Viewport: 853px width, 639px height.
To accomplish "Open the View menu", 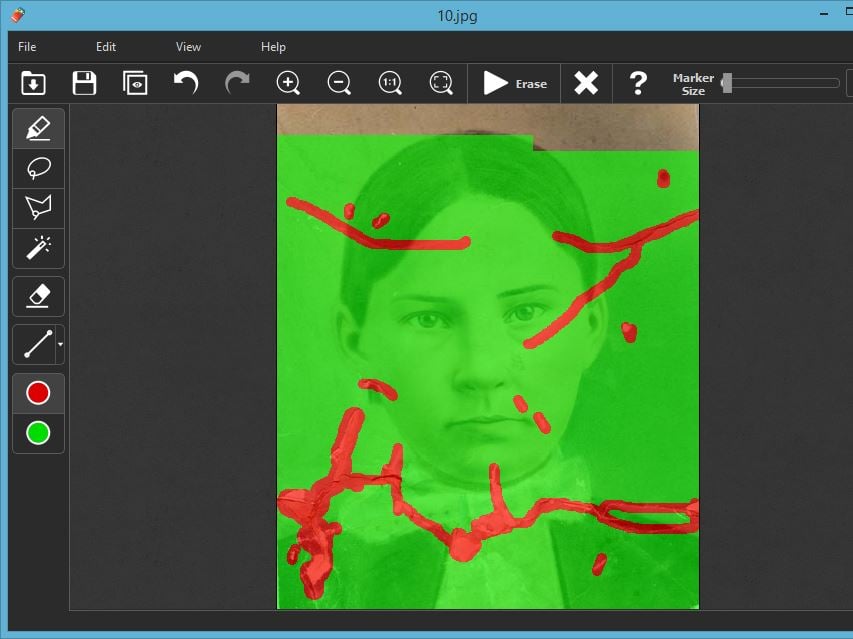I will (x=188, y=46).
